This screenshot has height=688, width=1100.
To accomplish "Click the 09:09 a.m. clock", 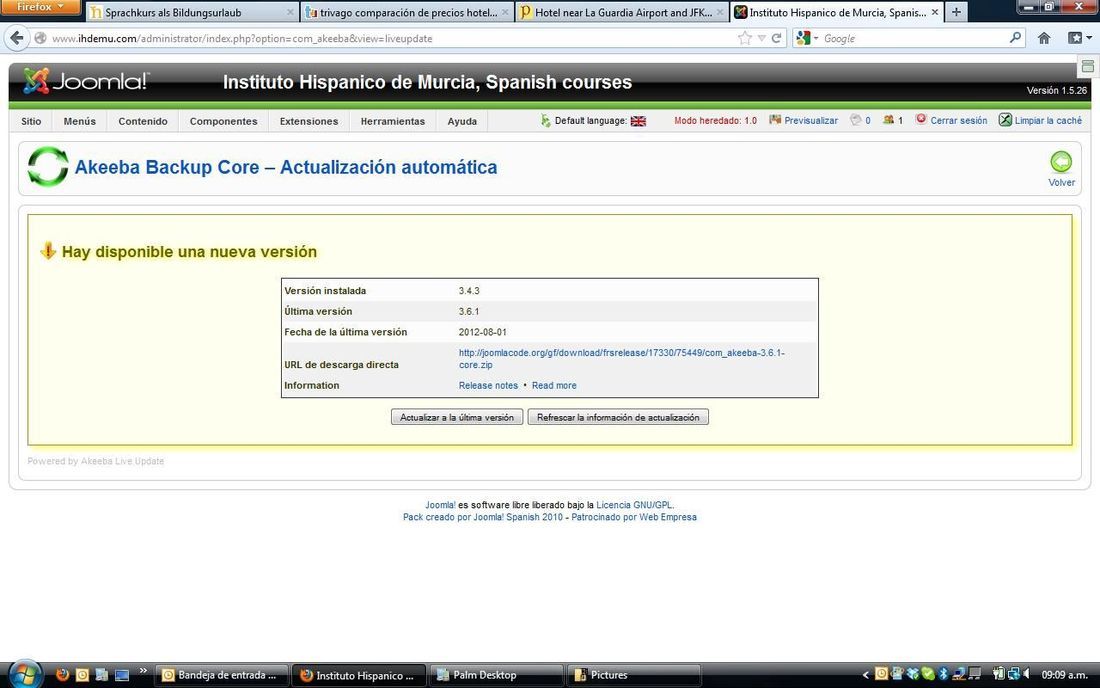I will click(1064, 675).
